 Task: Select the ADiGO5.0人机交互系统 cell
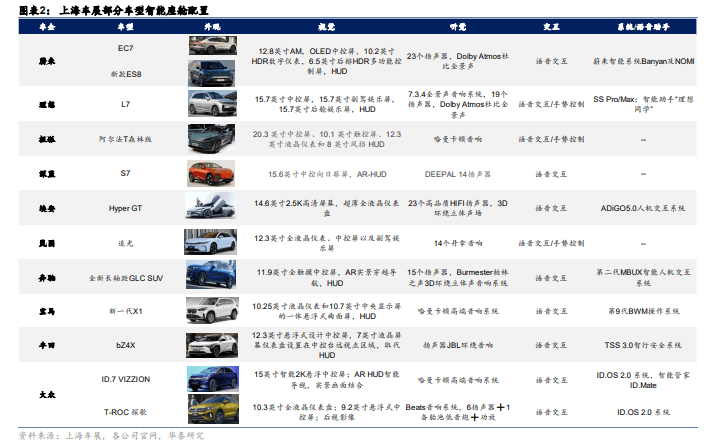644,208
